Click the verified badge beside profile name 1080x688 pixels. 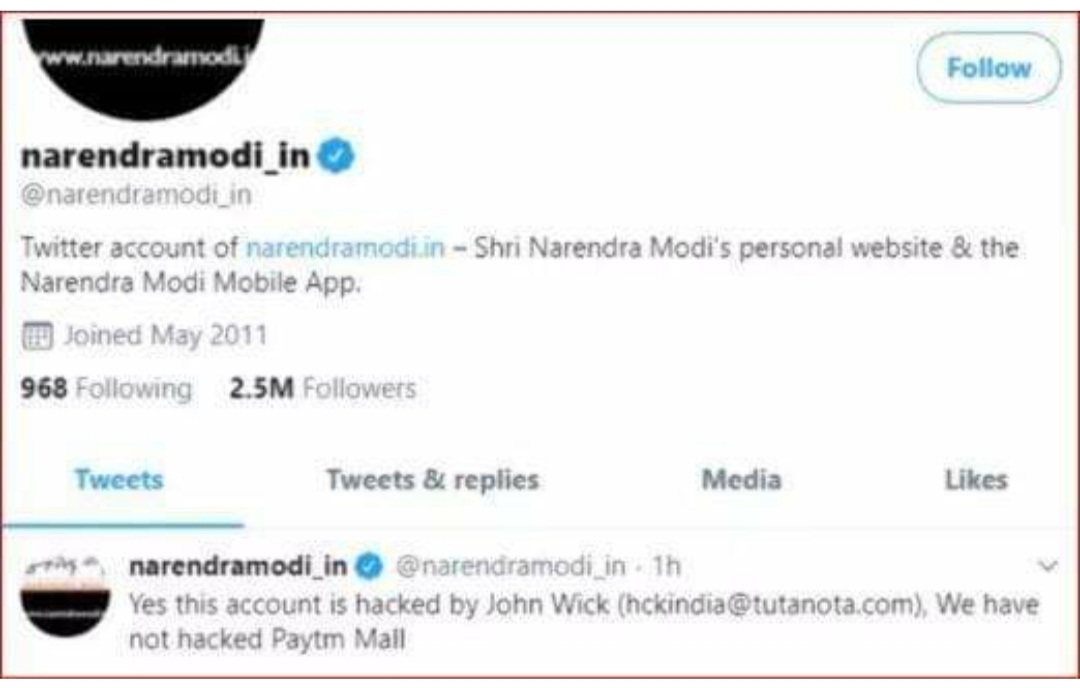click(335, 158)
